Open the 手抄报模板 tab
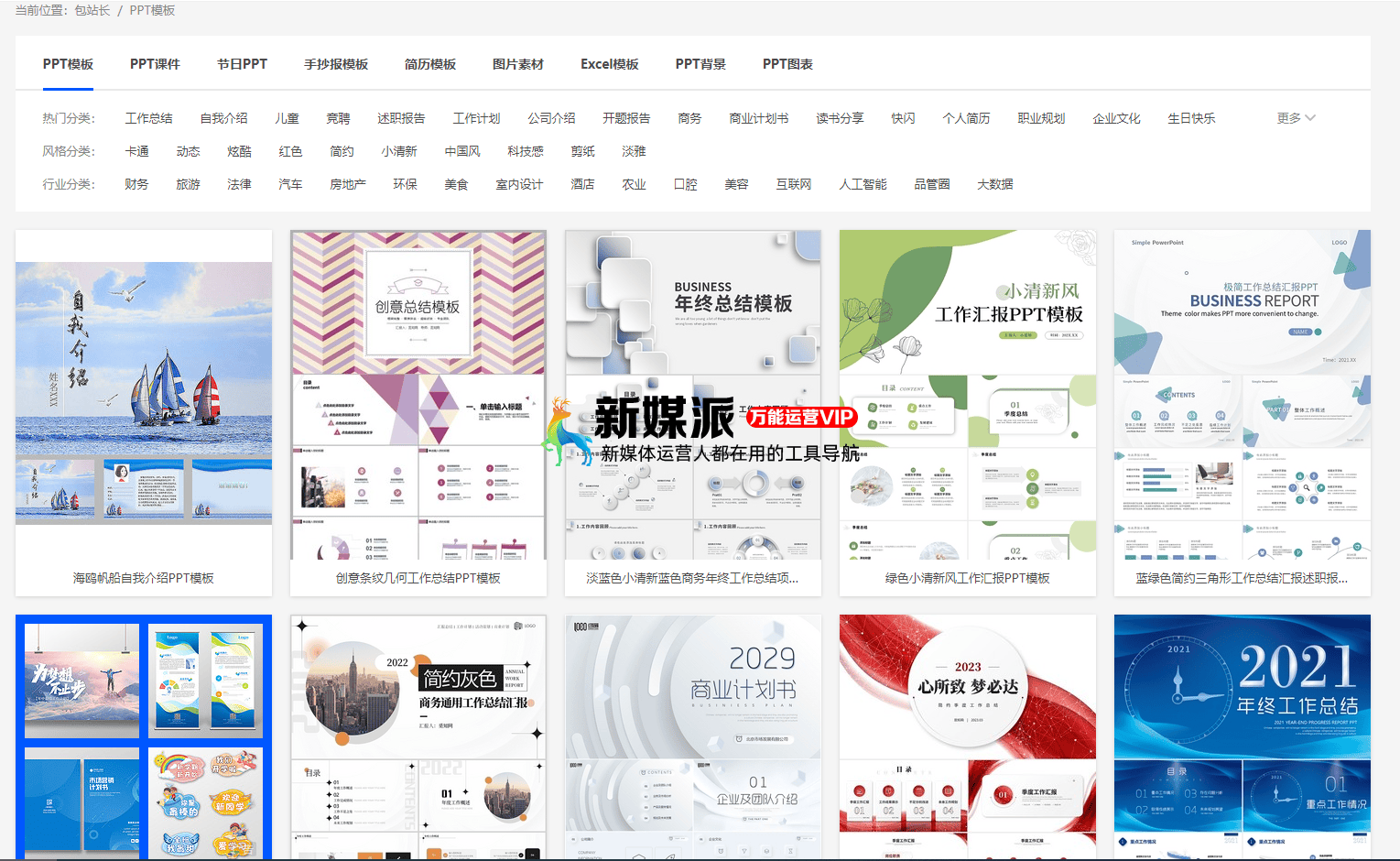1400x861 pixels. tap(336, 64)
